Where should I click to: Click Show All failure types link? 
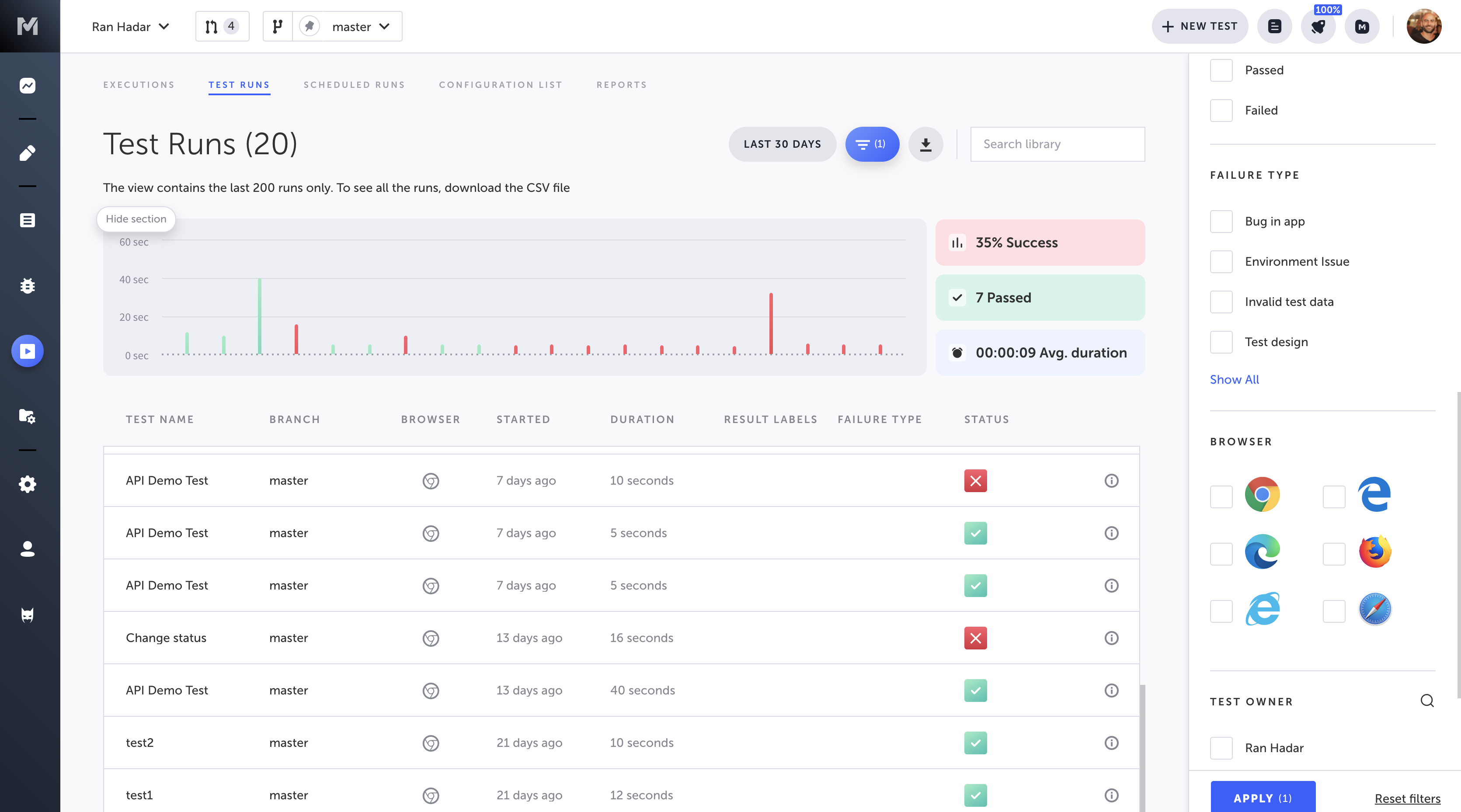pyautogui.click(x=1234, y=379)
